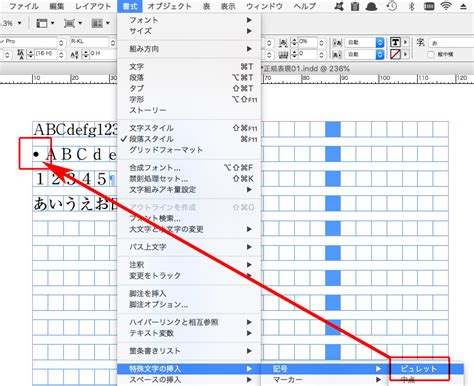The height and width of the screenshot is (386, 474).
Task: Click the leading icon in control panel
Action: point(21,54)
